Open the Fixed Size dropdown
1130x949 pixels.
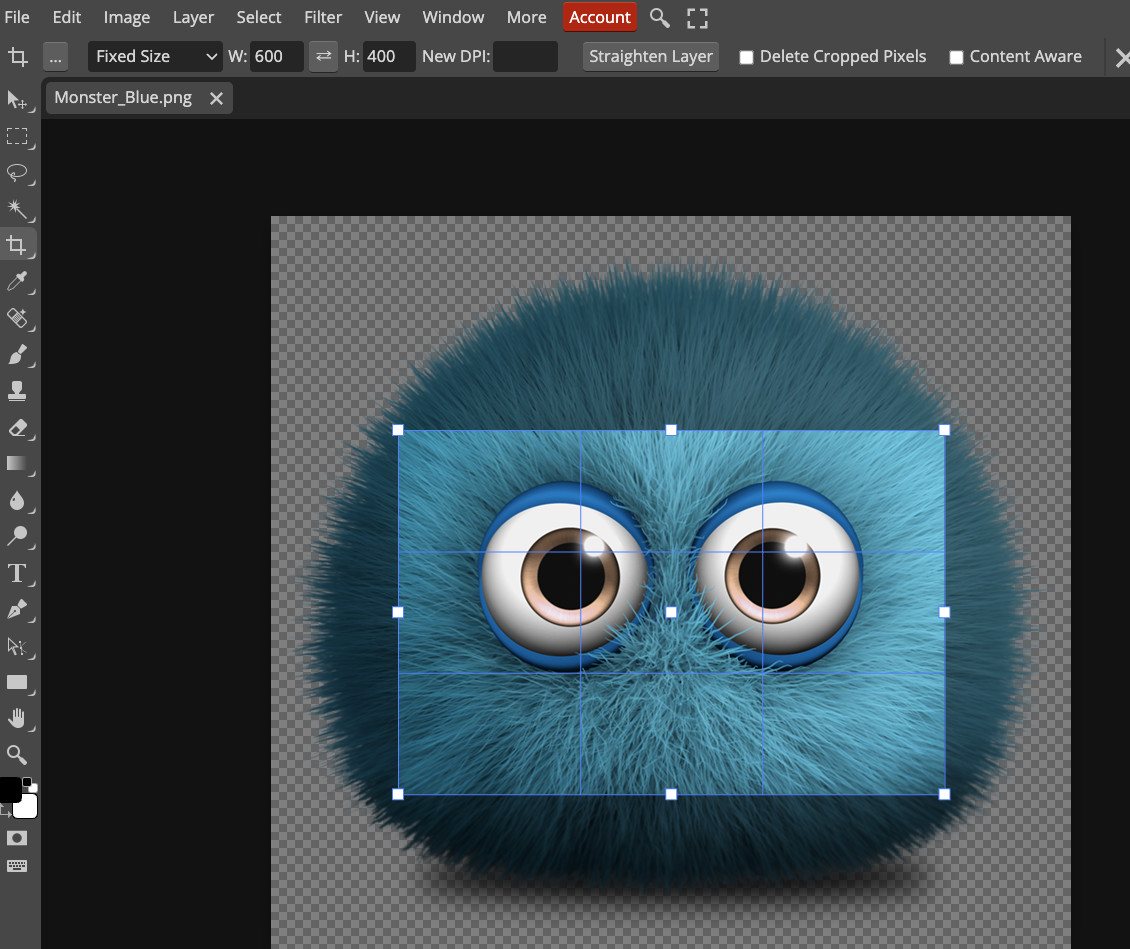pos(155,56)
